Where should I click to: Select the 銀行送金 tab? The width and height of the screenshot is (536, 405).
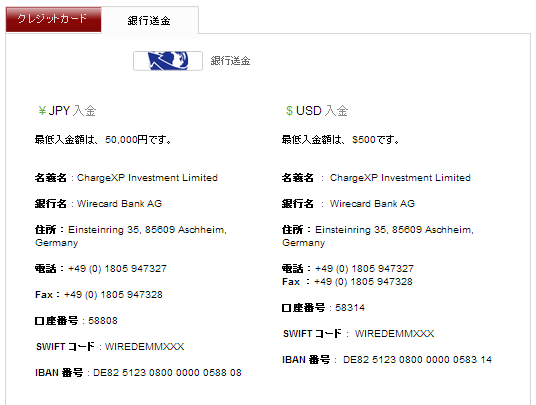(x=150, y=21)
